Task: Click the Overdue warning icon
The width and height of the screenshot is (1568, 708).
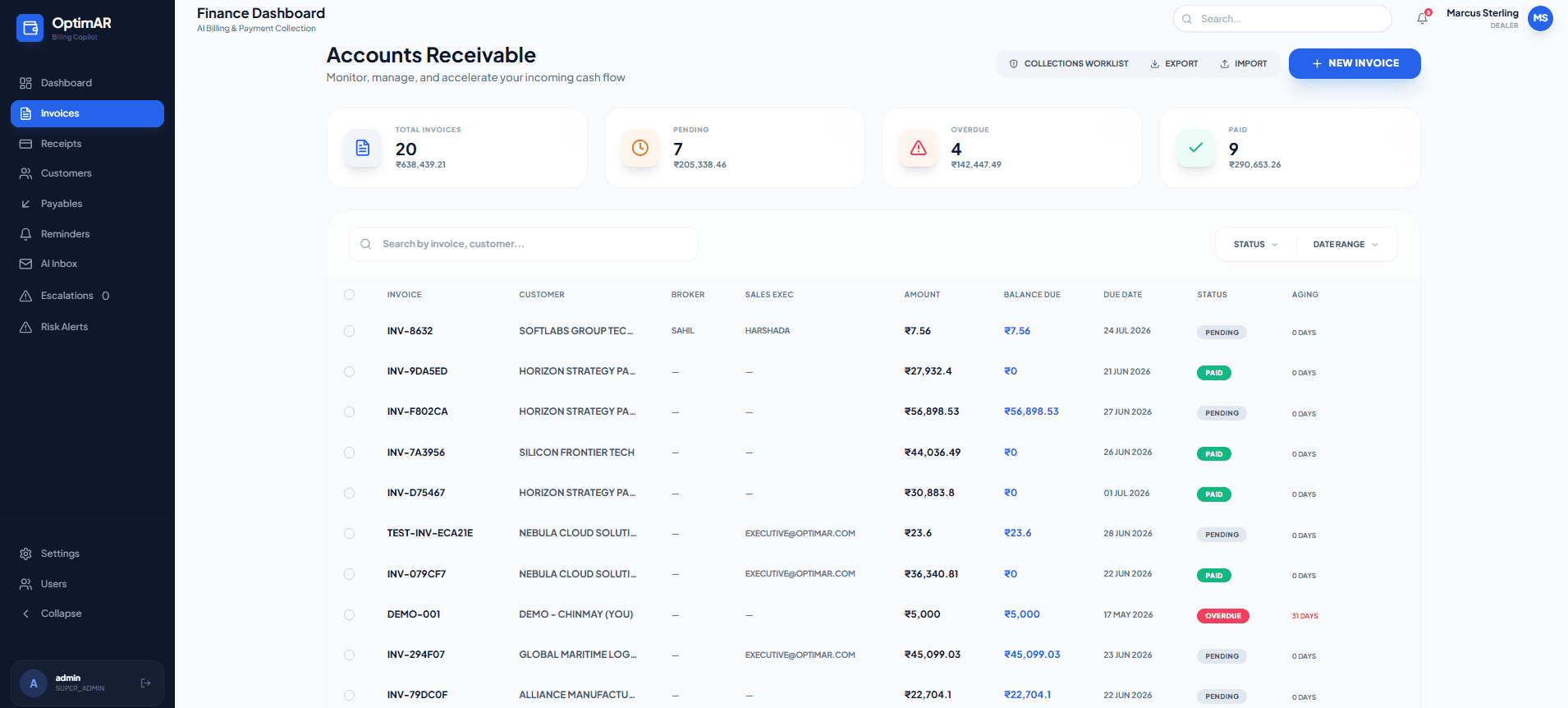Action: (x=918, y=148)
